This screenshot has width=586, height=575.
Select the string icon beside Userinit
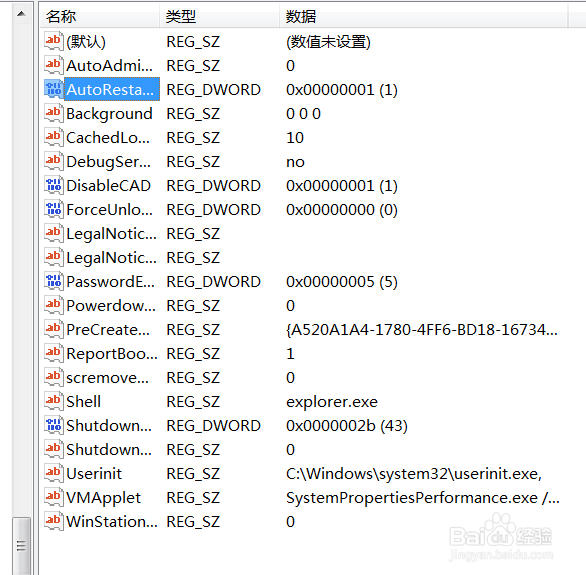tap(53, 473)
